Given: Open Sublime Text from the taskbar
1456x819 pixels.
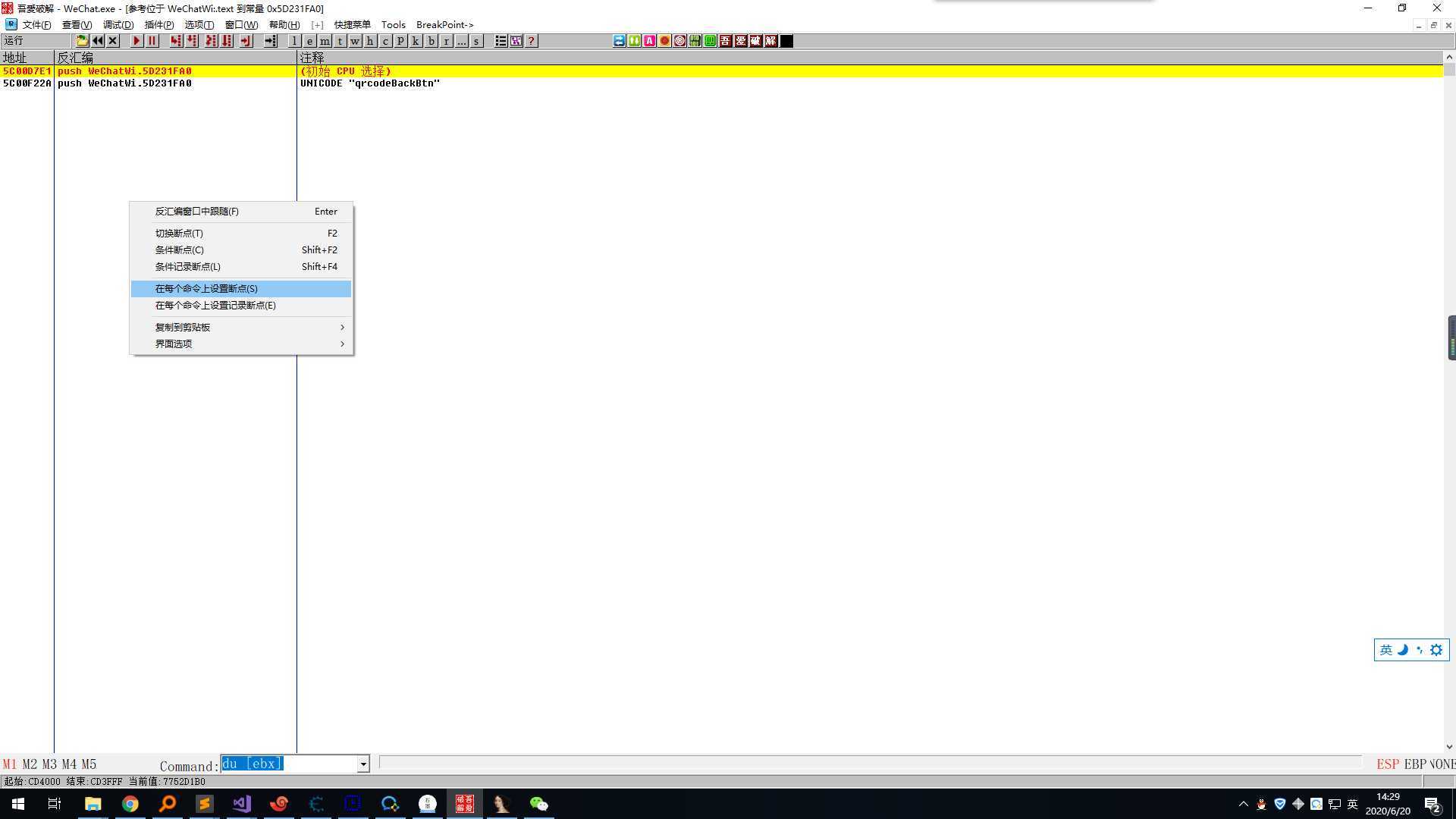Looking at the screenshot, I should click(205, 804).
